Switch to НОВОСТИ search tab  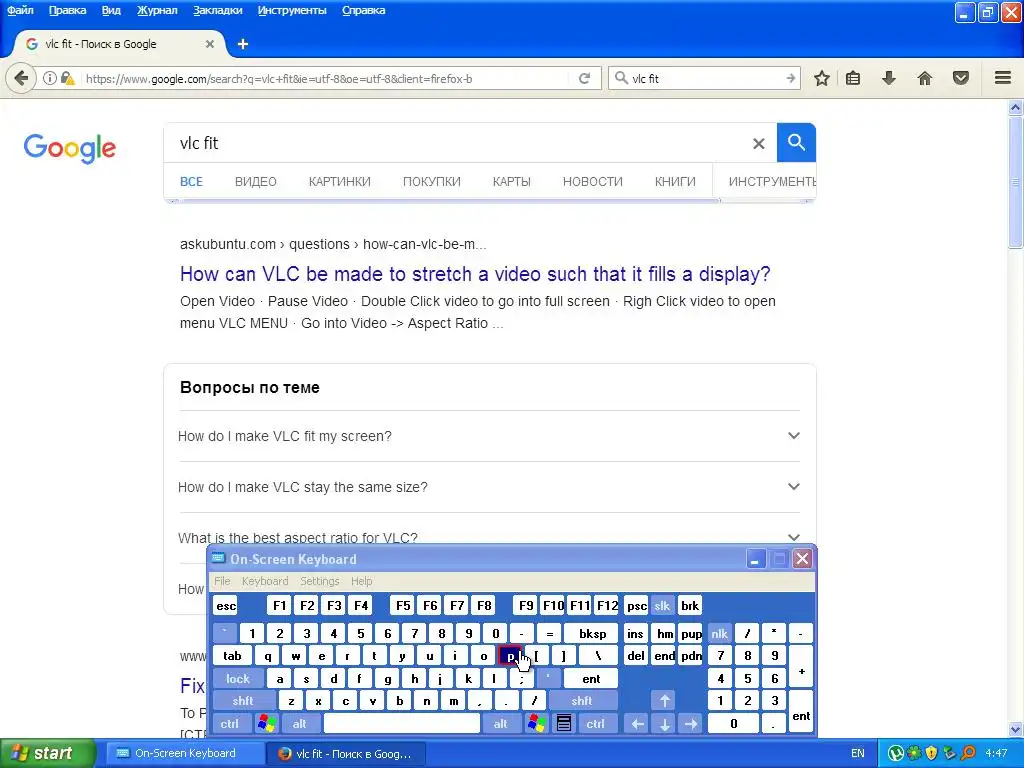pyautogui.click(x=593, y=182)
